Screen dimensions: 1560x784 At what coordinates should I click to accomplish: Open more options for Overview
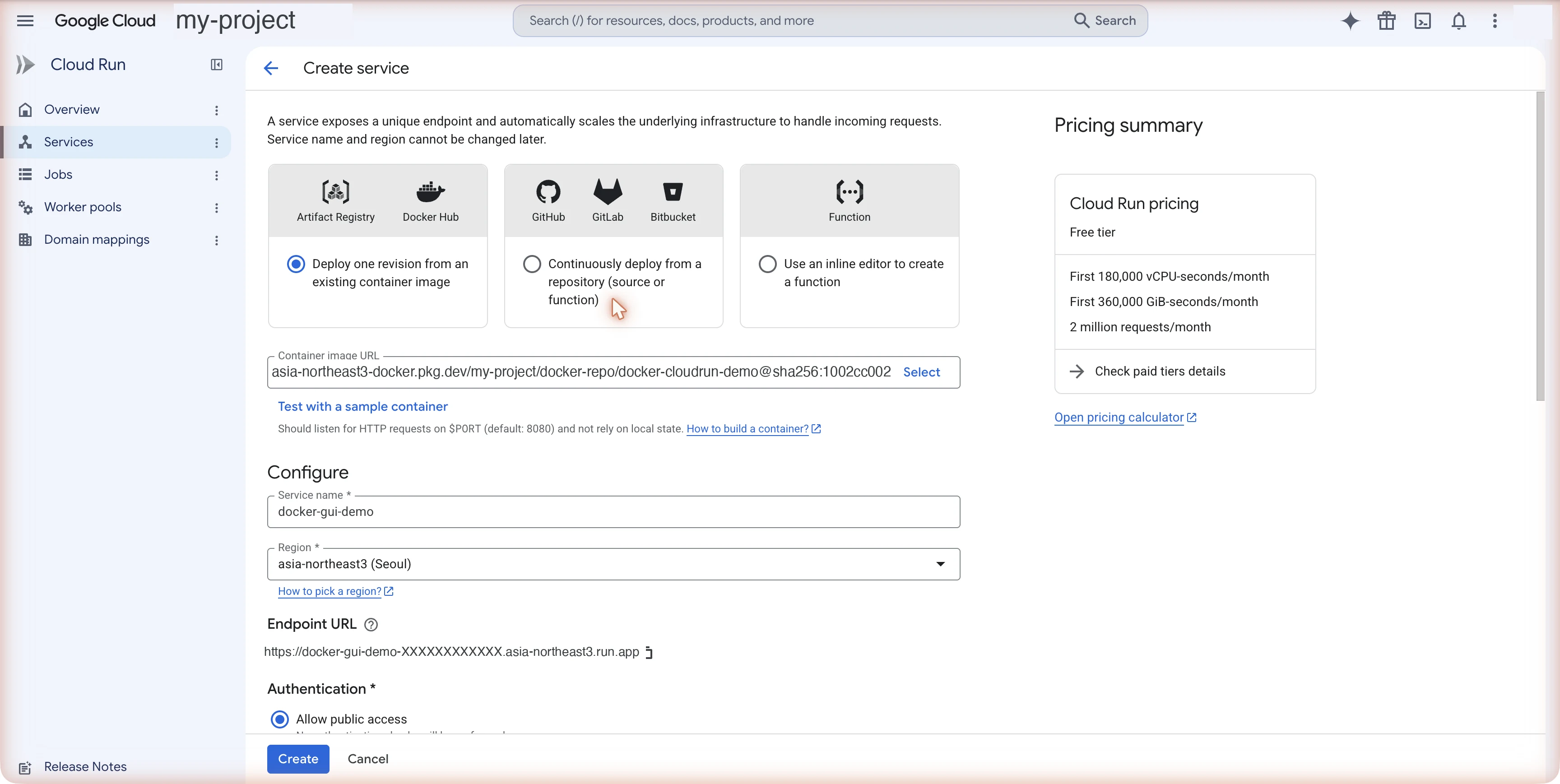pos(216,110)
